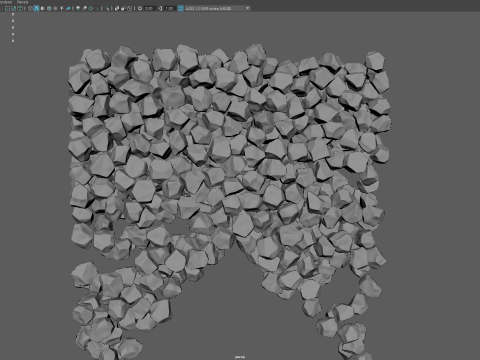Image resolution: width=480 pixels, height=360 pixels.
Task: Toggle Use All Lights icon
Action: click(x=62, y=8)
